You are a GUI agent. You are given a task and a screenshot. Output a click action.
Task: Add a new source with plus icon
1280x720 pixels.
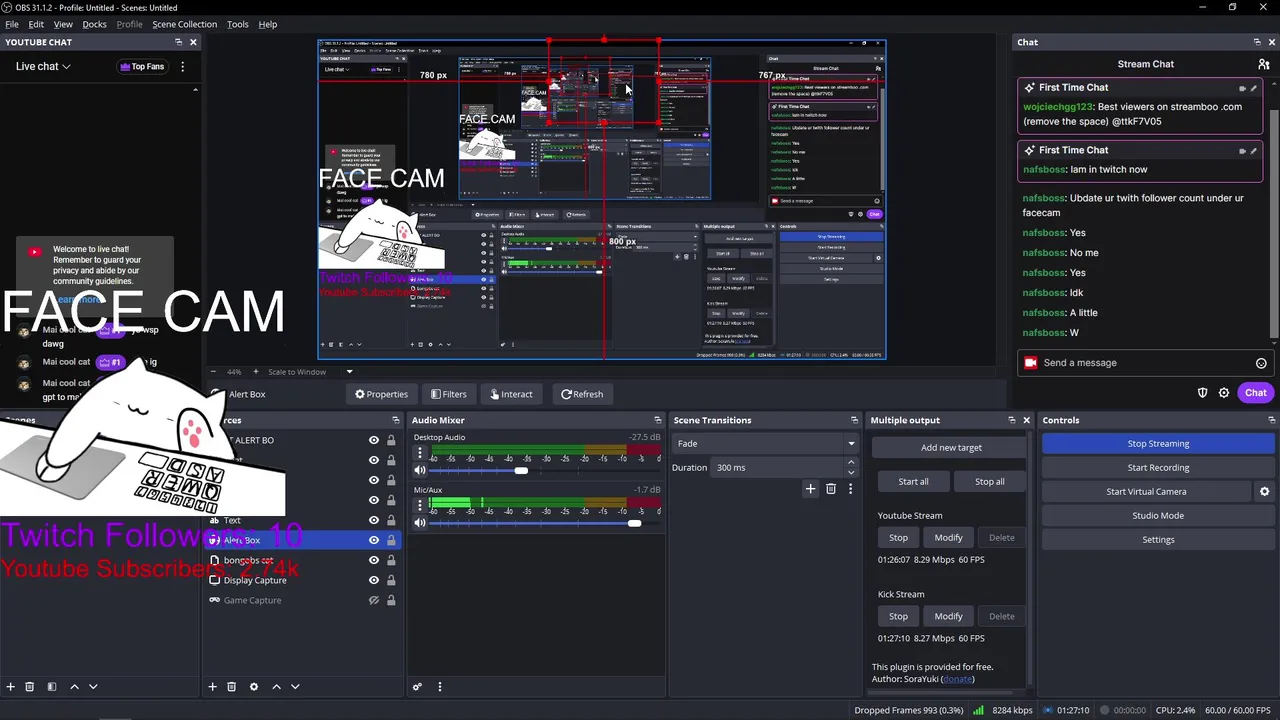click(212, 687)
